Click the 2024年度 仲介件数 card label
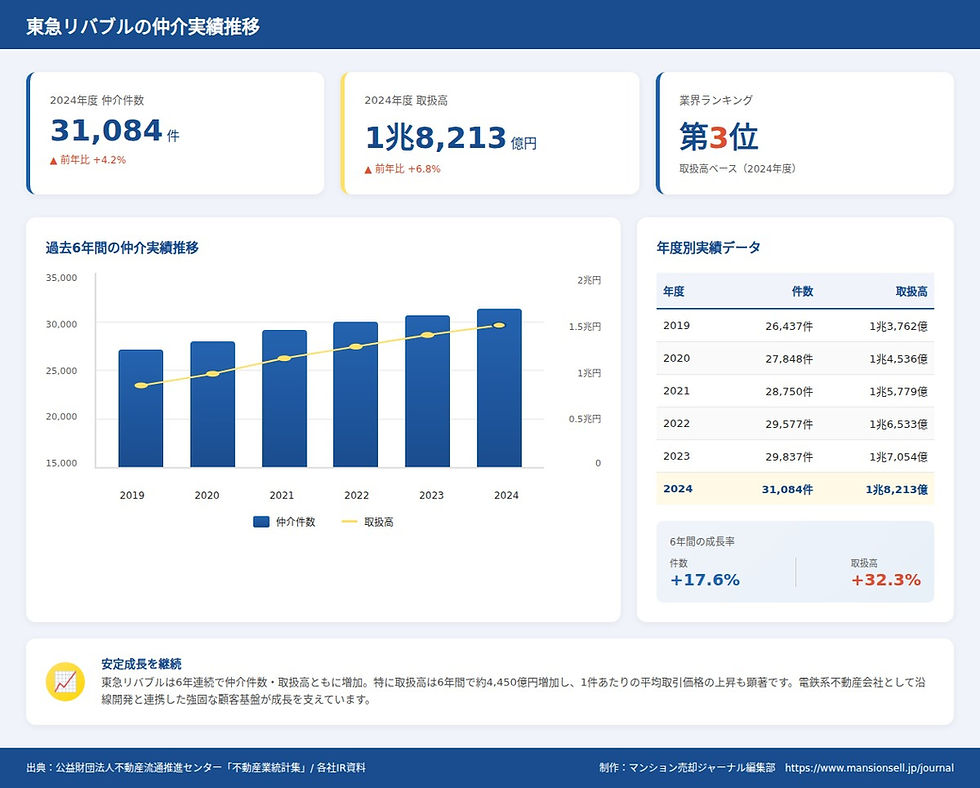Screen dimensions: 980x788 (x=97, y=100)
